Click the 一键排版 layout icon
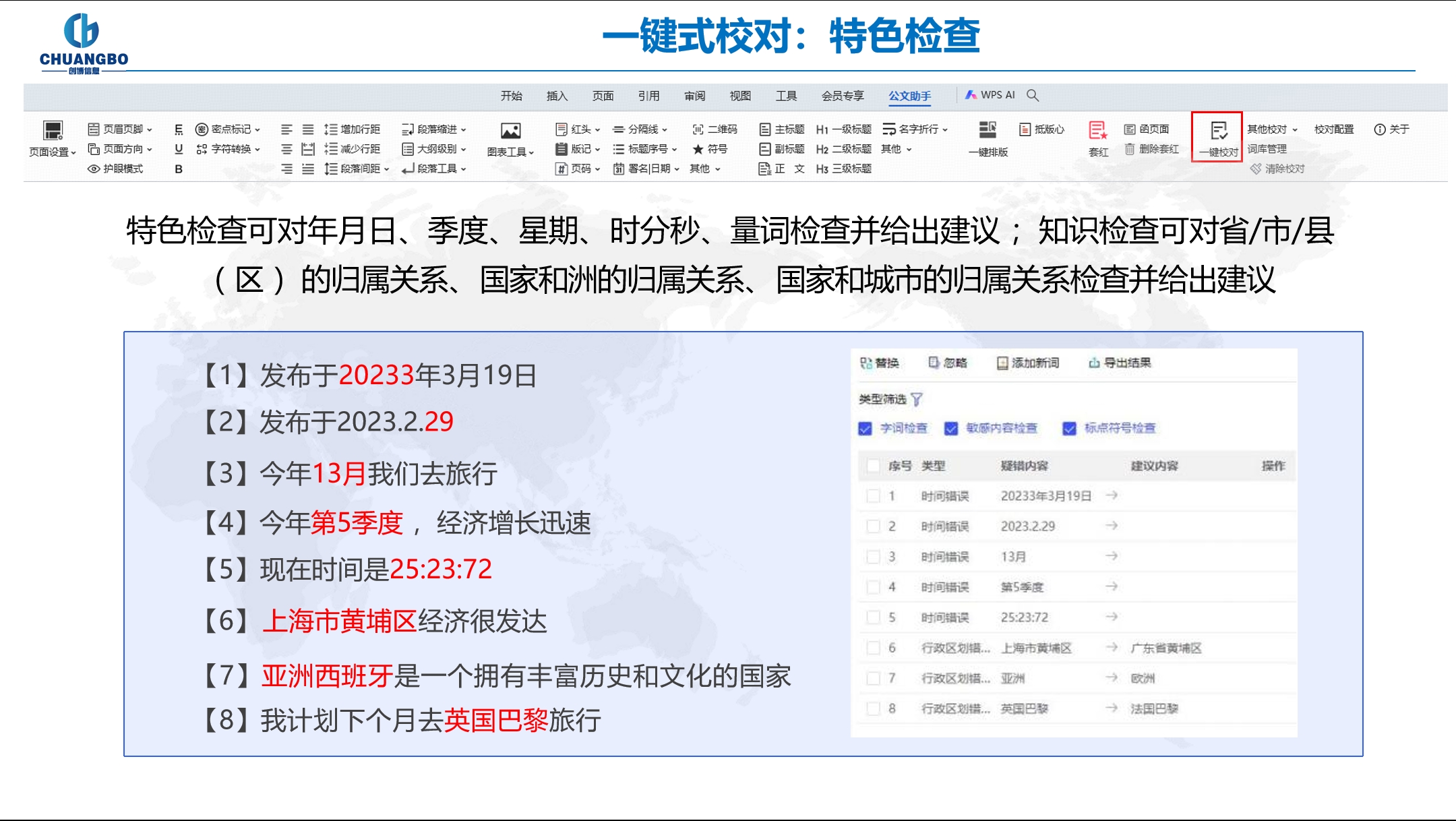 coord(988,130)
